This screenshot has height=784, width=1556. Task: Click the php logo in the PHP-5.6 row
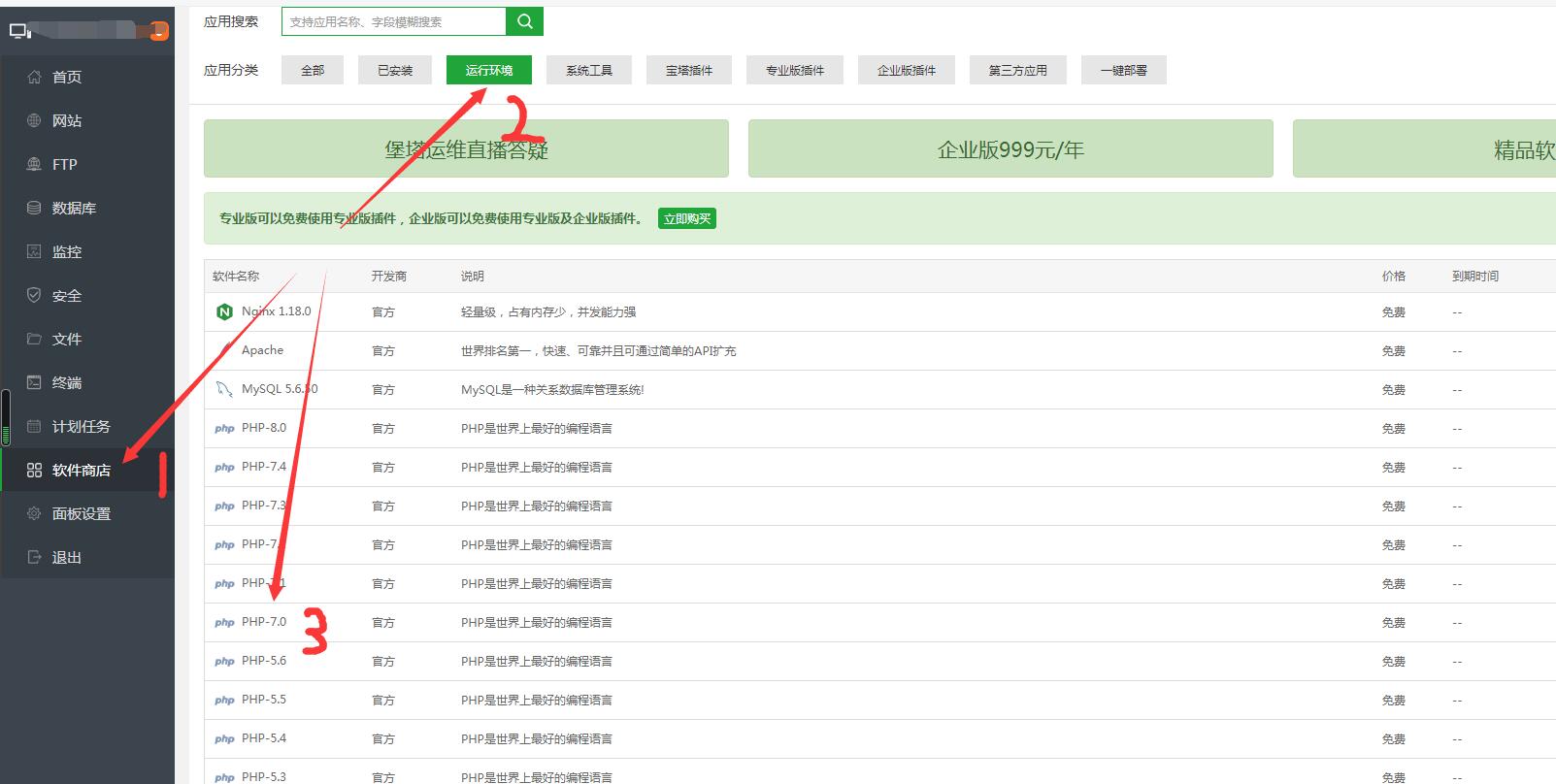click(x=224, y=661)
